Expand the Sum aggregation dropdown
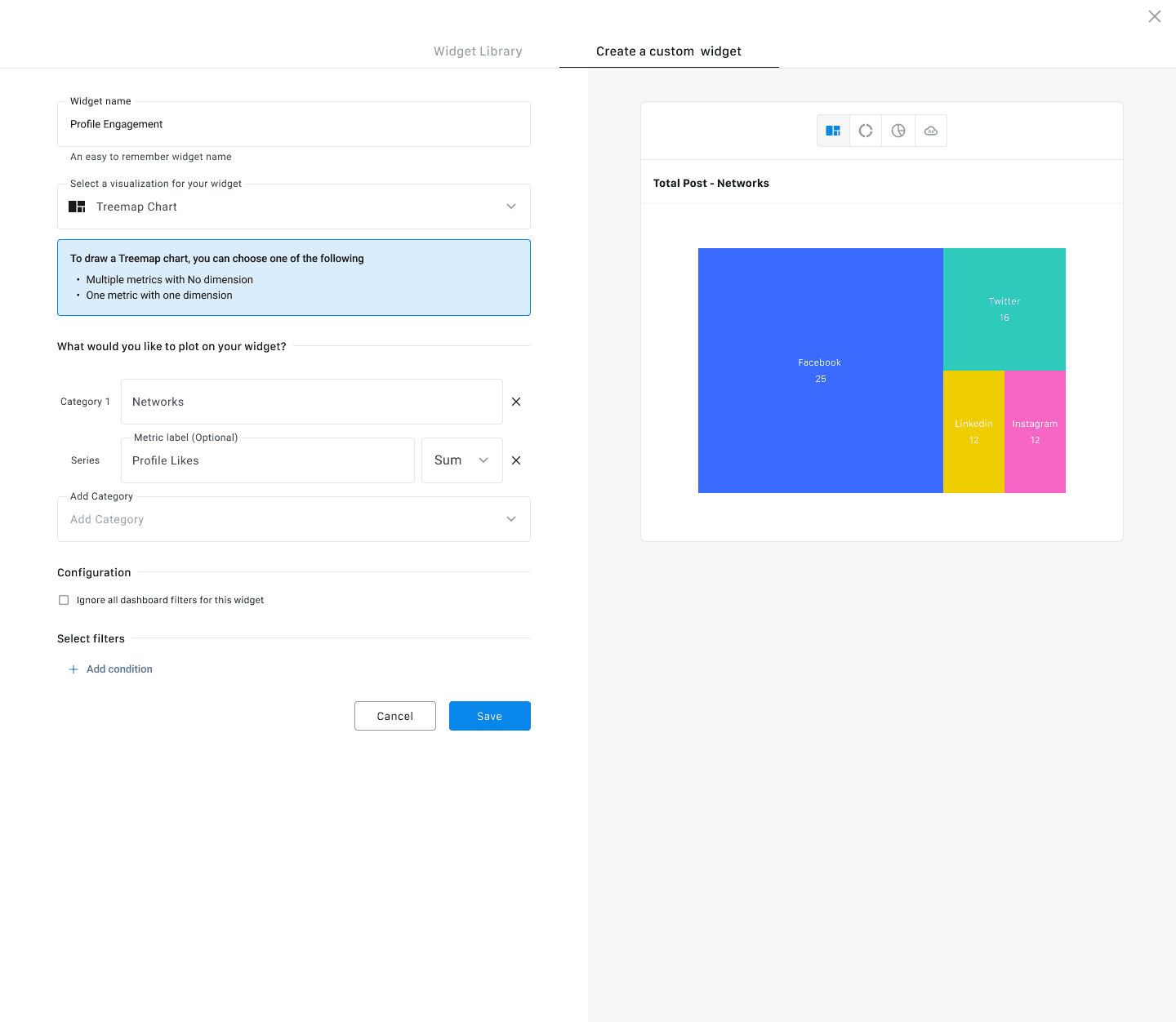 point(461,460)
